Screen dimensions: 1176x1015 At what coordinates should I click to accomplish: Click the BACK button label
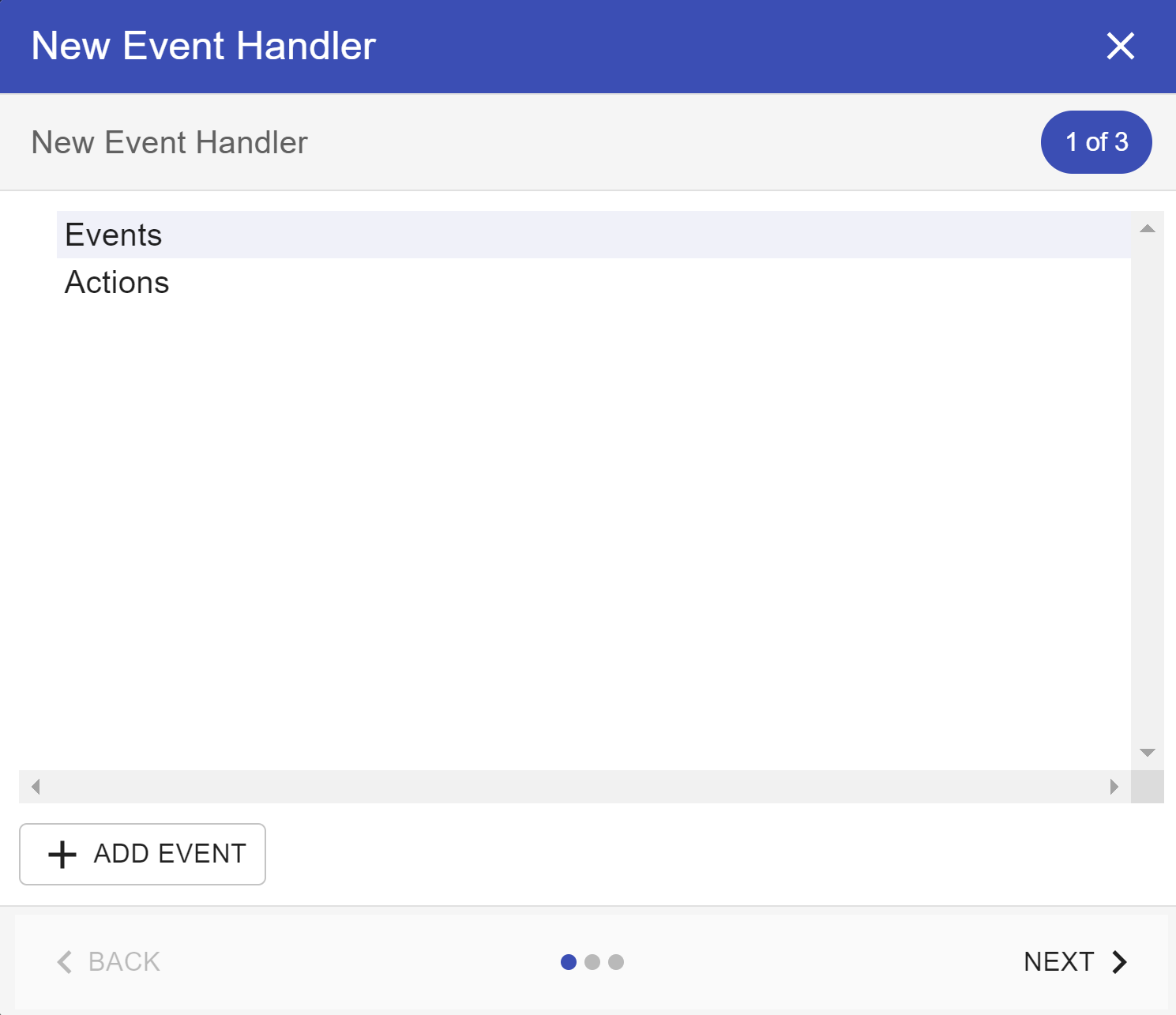pyautogui.click(x=124, y=961)
